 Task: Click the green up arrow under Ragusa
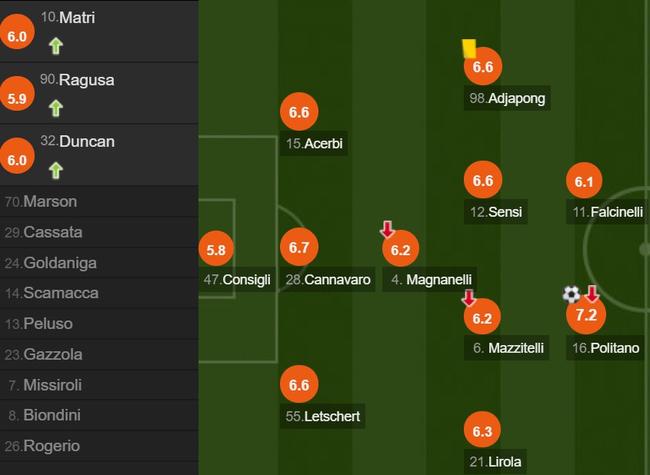click(x=56, y=108)
